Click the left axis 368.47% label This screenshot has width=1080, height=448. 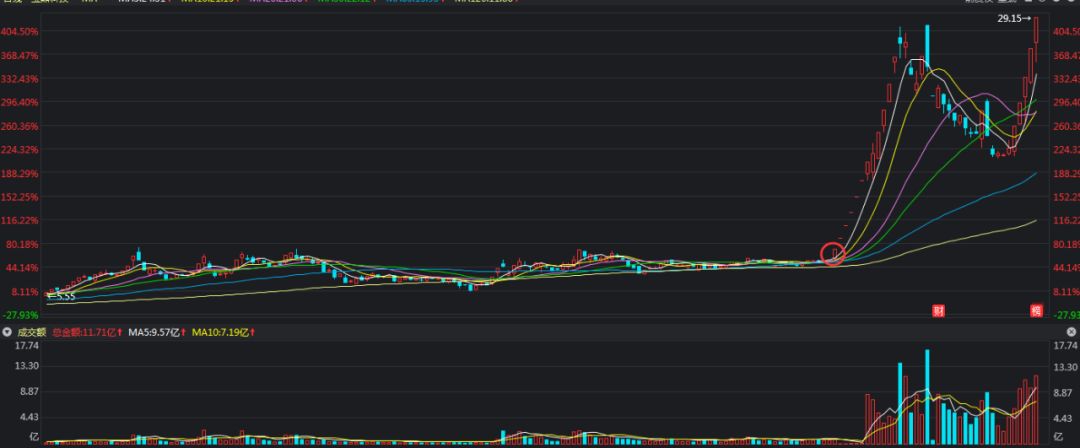coord(20,55)
